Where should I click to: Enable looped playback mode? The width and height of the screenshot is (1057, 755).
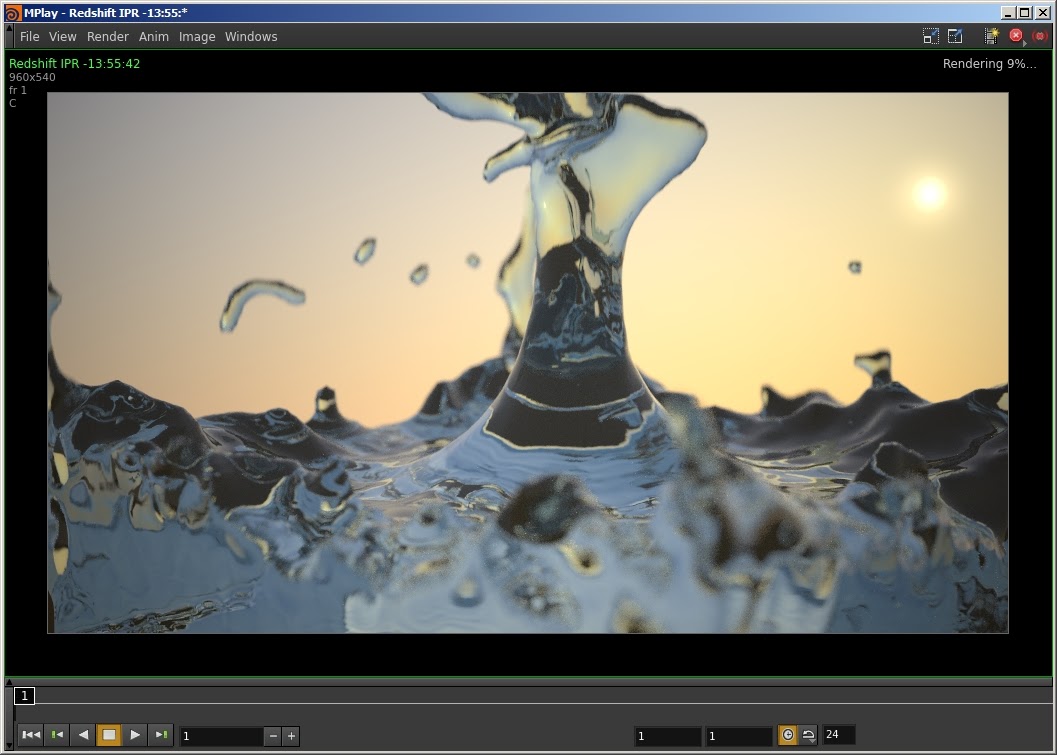[788, 734]
